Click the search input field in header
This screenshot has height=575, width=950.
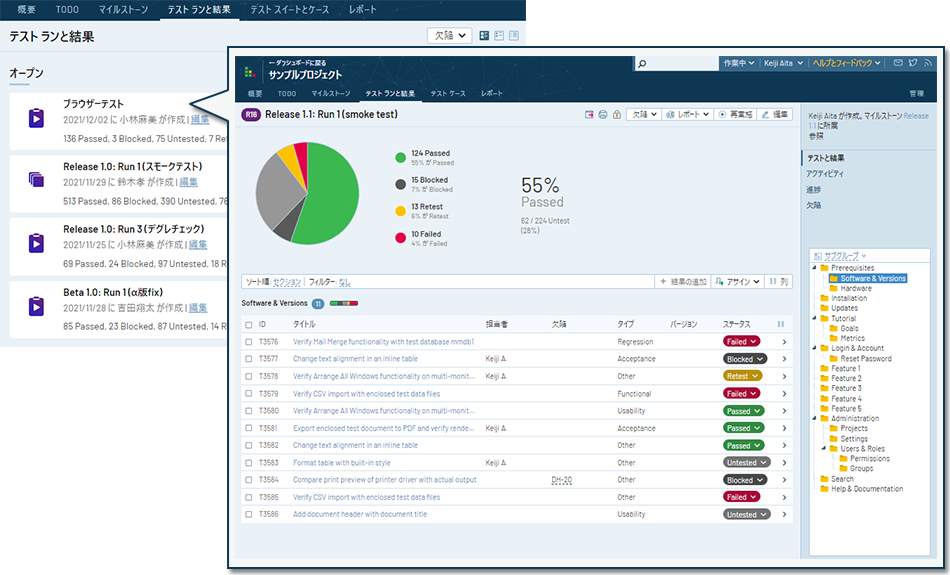point(676,63)
